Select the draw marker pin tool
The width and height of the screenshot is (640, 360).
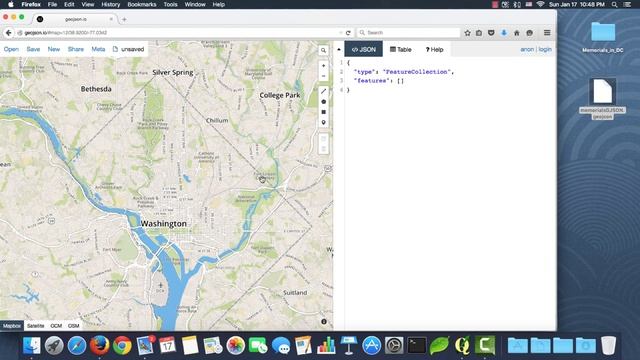pos(323,122)
